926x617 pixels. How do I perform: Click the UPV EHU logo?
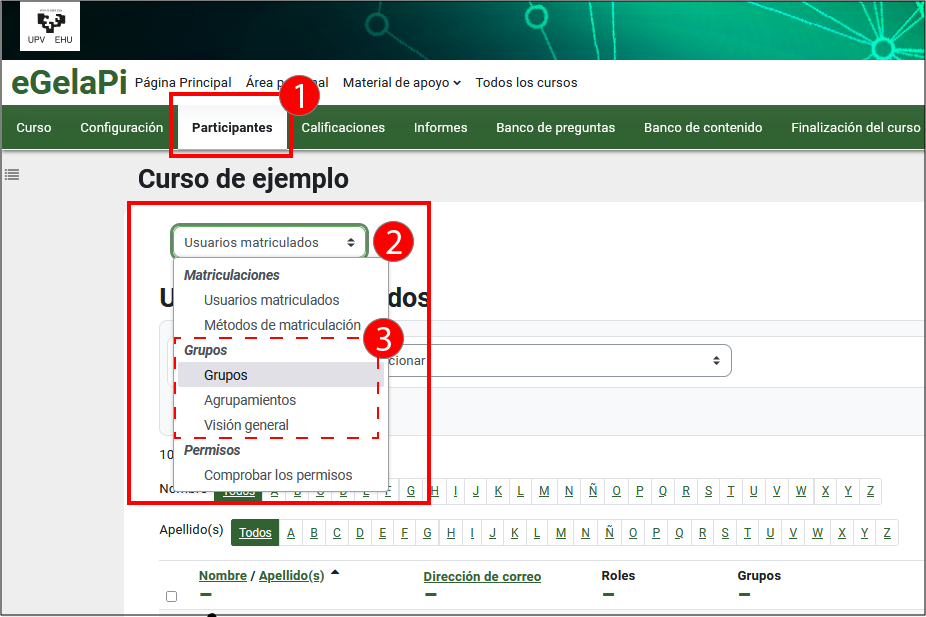49,27
